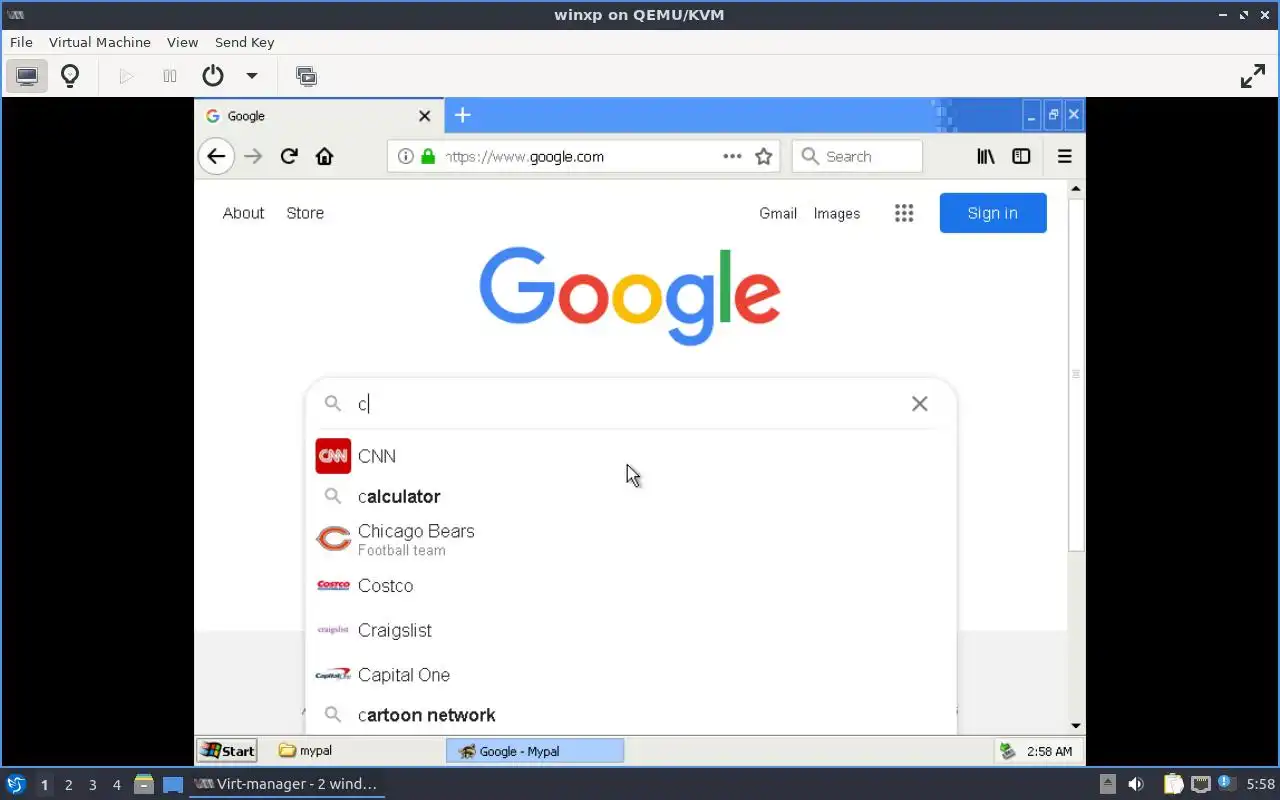
Task: Open the View menu
Action: pos(183,42)
